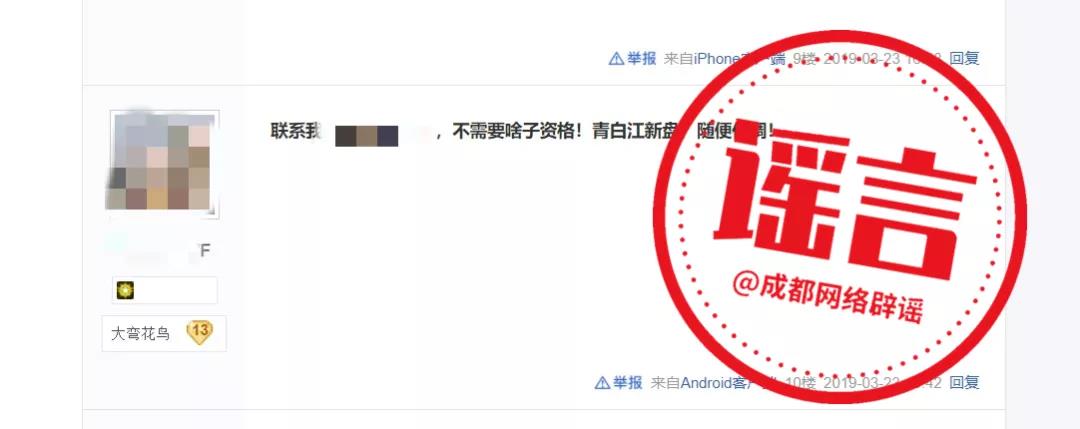Click the censored contact number blocks
The image size is (1080, 429).
point(366,136)
